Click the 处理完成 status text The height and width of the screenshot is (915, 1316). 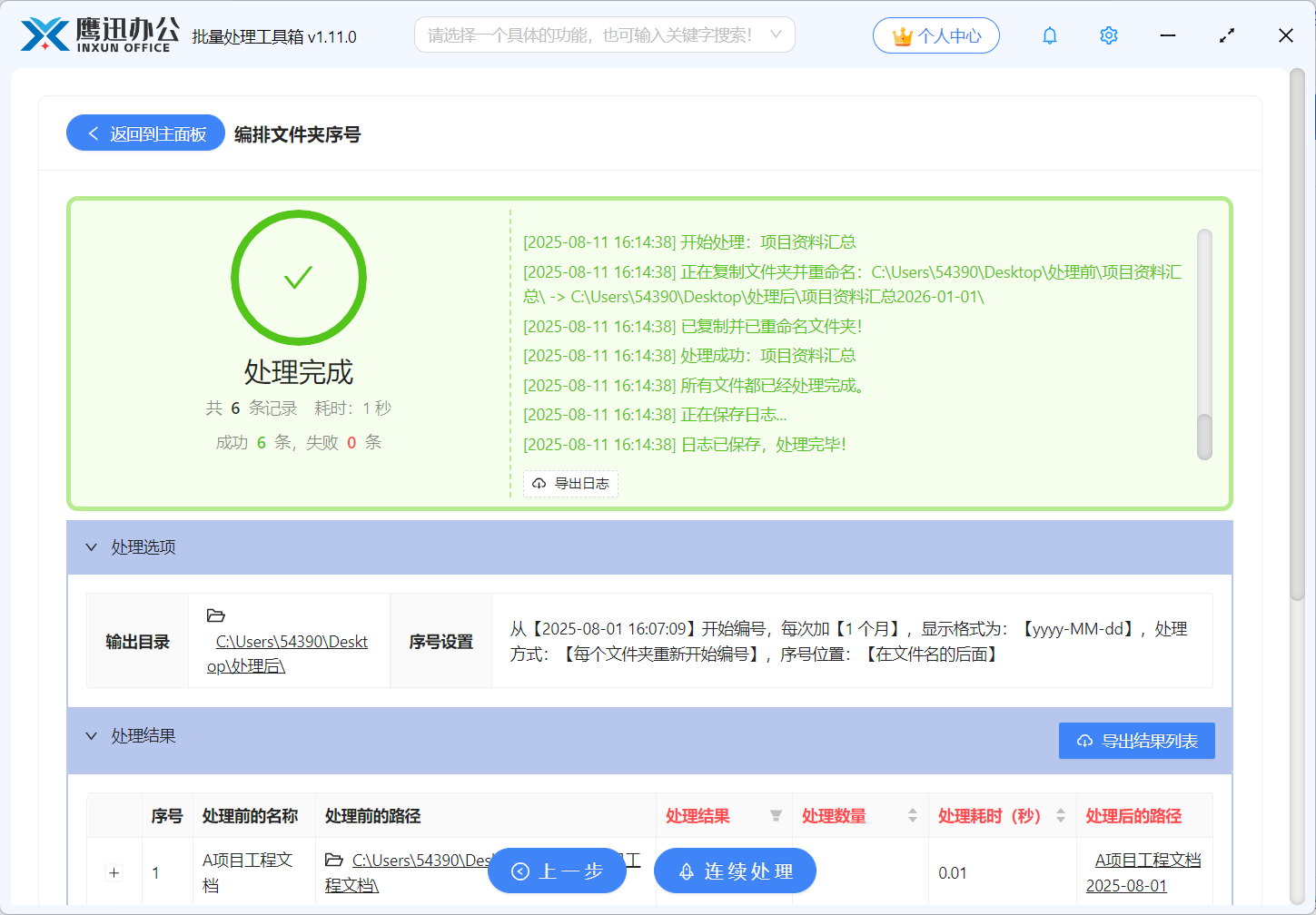[299, 372]
